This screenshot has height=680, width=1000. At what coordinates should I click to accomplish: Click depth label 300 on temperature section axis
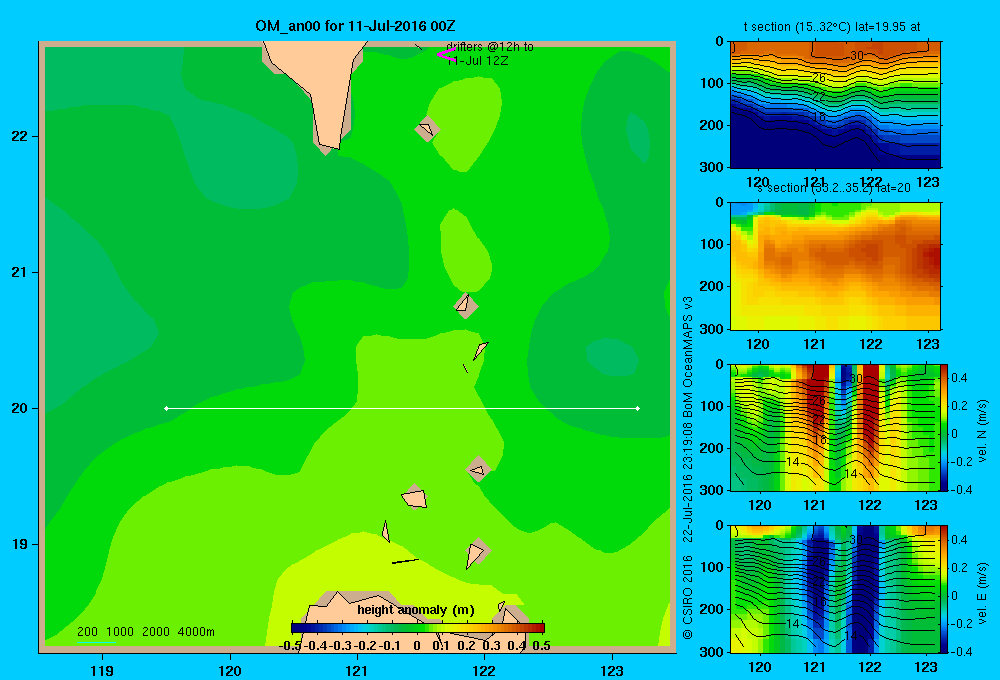(712, 167)
